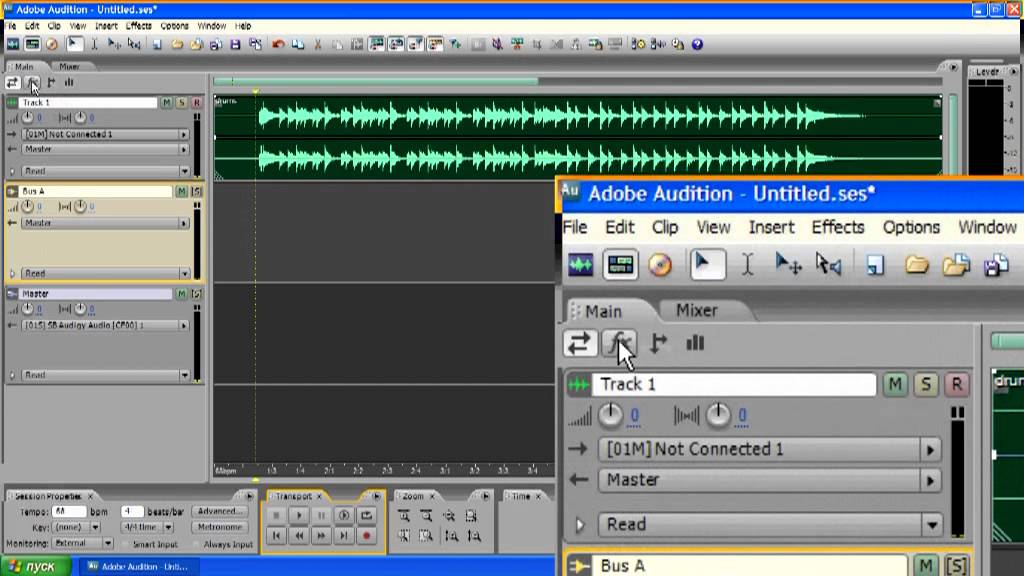Click Open folder icon in magnified inset

tap(917, 265)
